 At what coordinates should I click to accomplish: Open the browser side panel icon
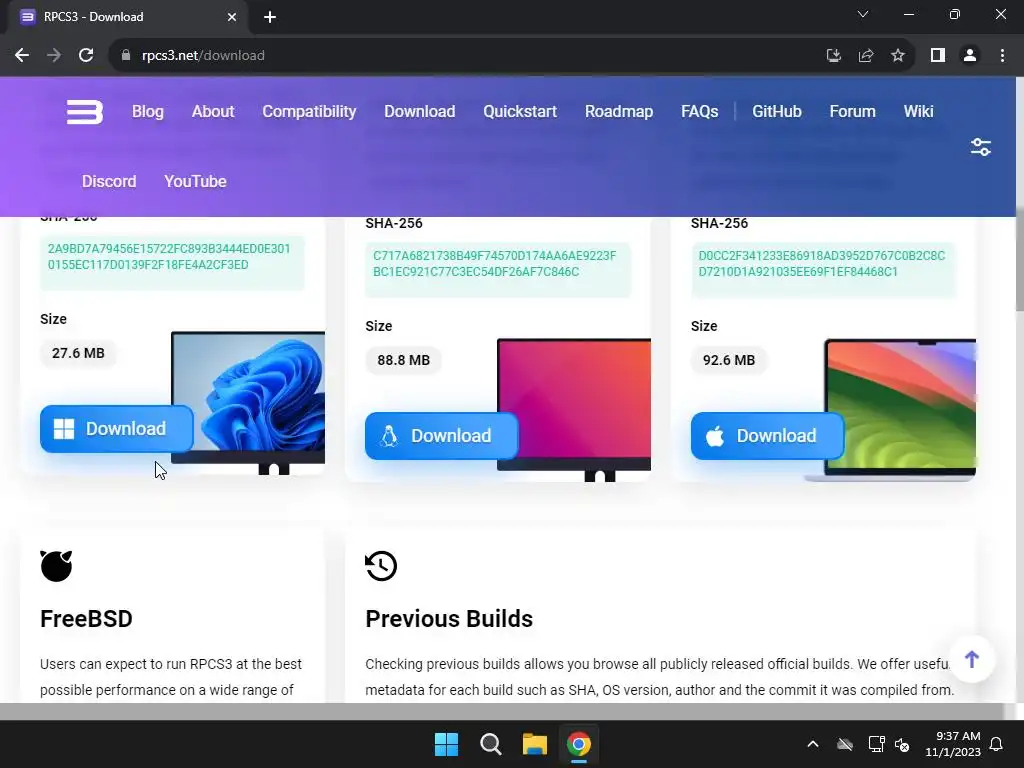(938, 56)
